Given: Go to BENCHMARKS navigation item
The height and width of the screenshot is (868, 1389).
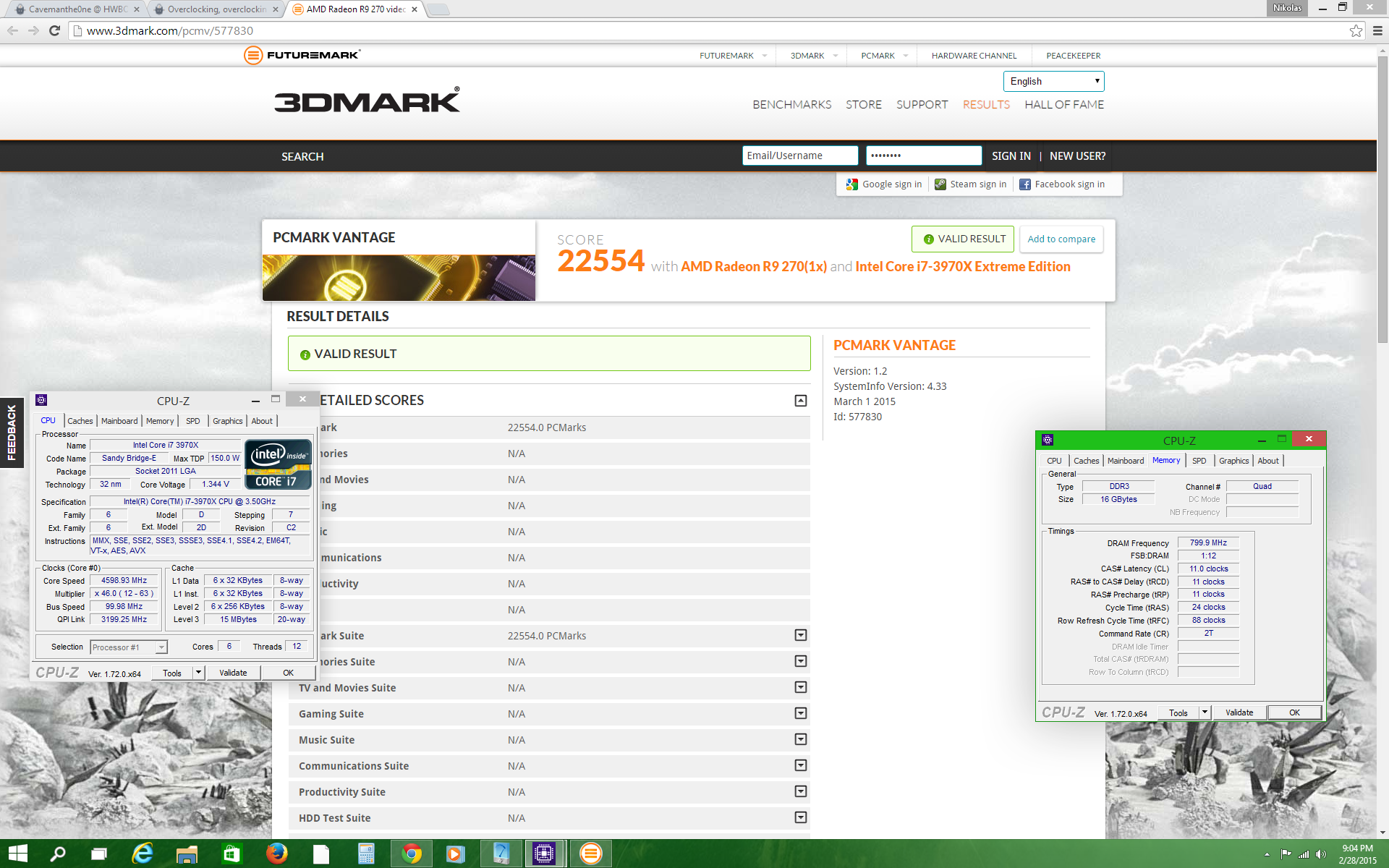Looking at the screenshot, I should click(792, 104).
